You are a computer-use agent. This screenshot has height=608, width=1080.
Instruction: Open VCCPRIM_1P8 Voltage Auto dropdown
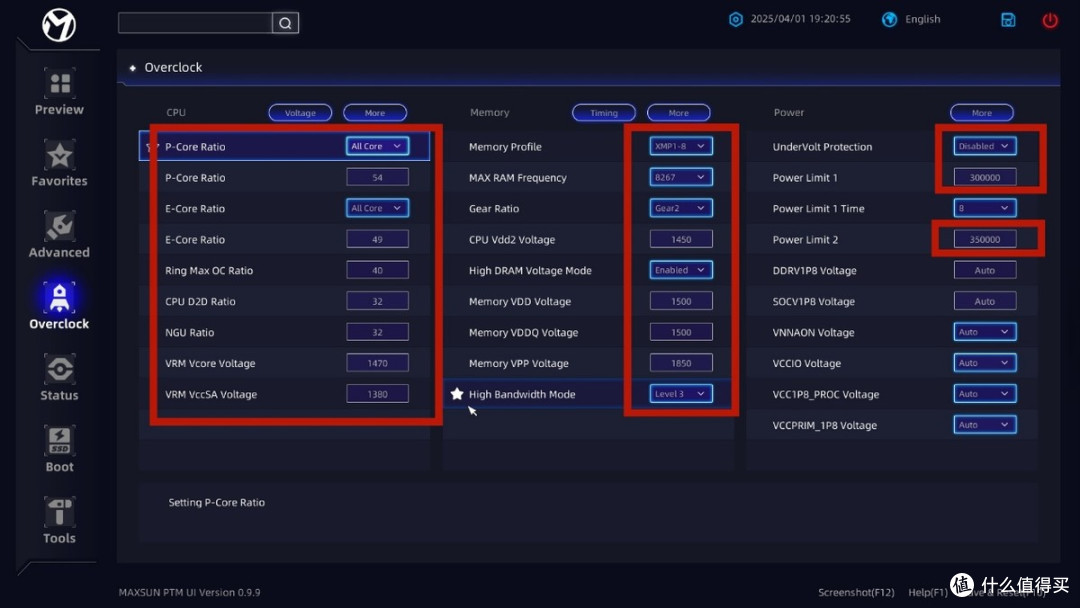(985, 425)
